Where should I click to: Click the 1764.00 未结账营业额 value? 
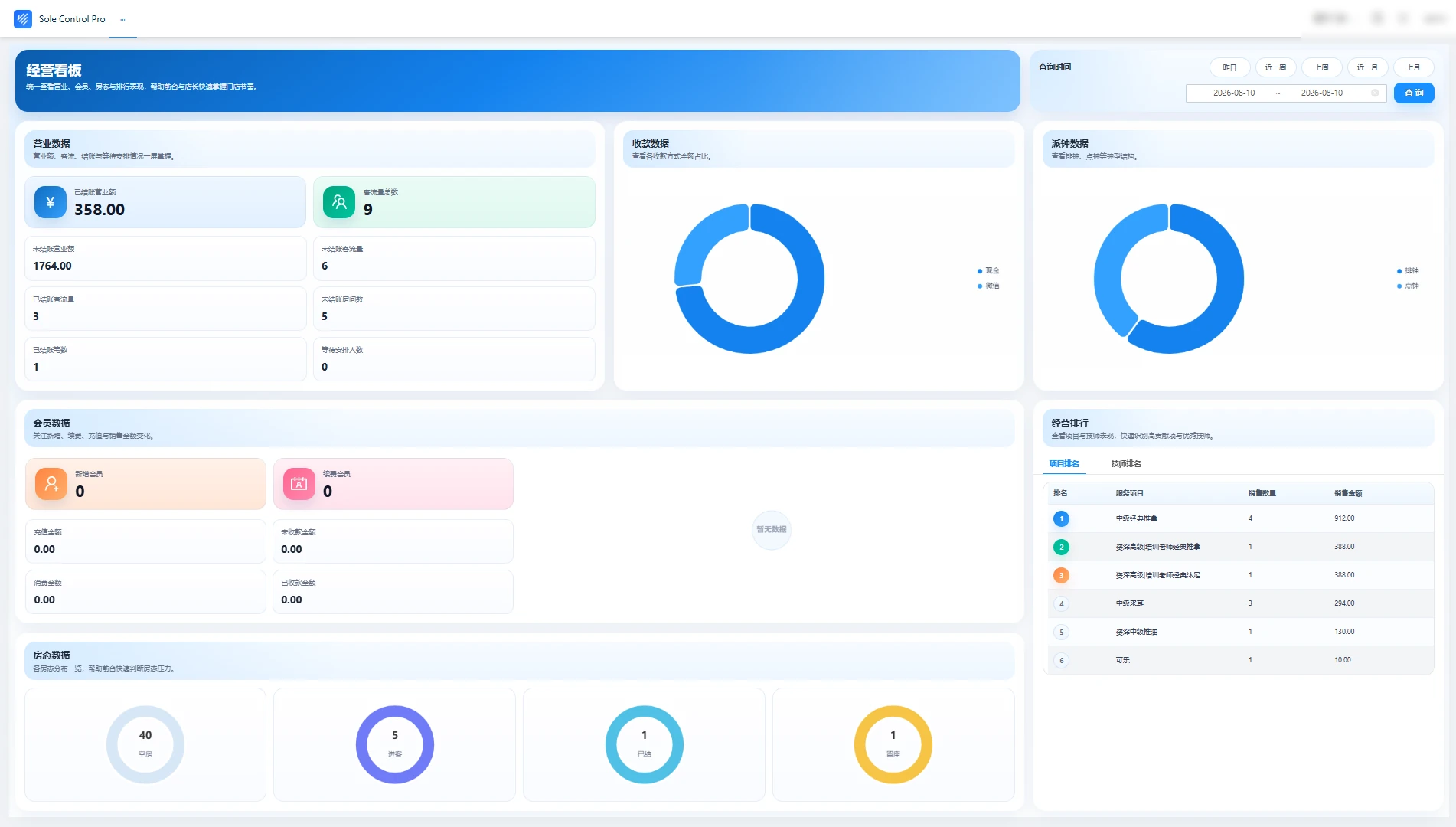53,266
